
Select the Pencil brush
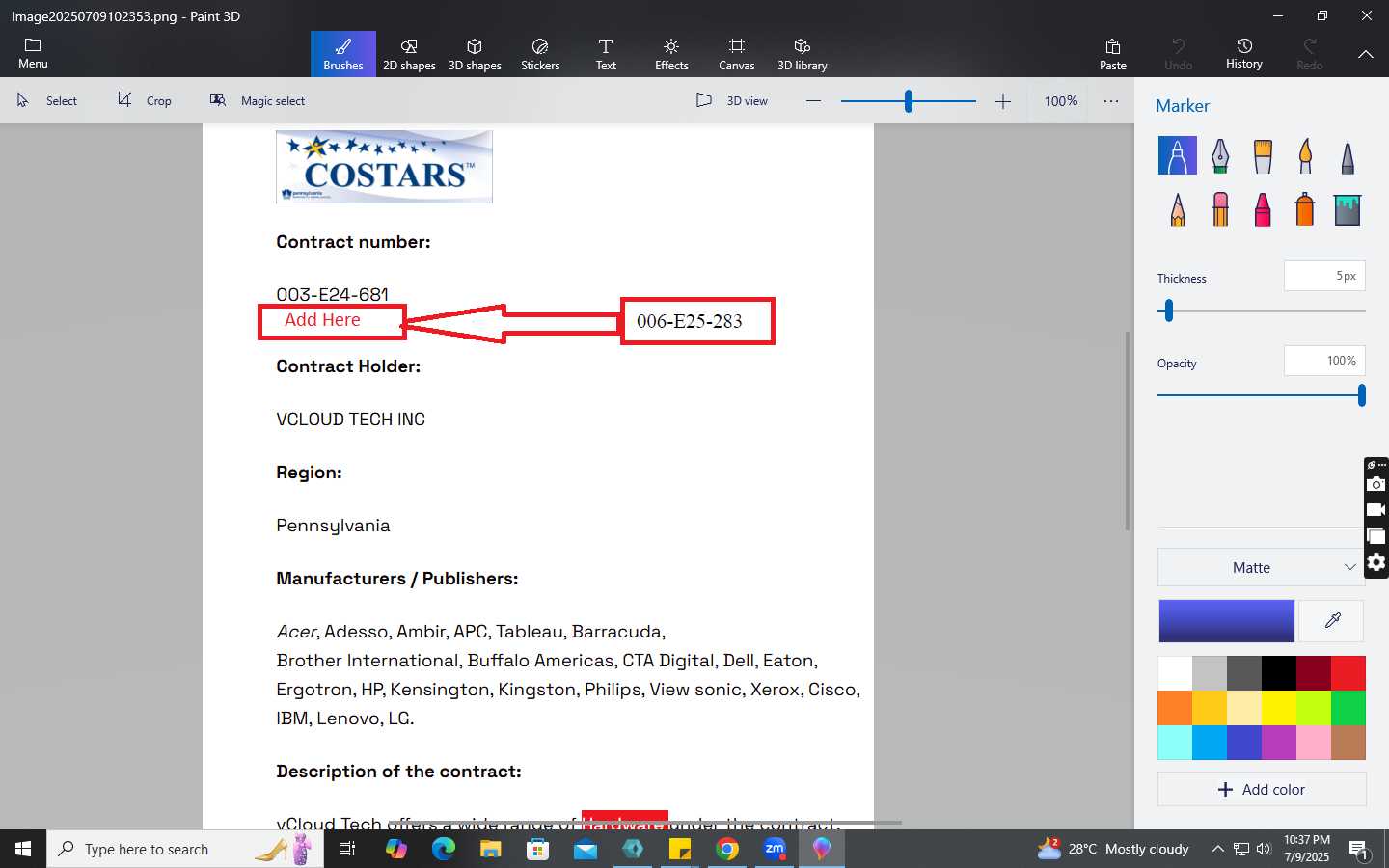coord(1178,209)
